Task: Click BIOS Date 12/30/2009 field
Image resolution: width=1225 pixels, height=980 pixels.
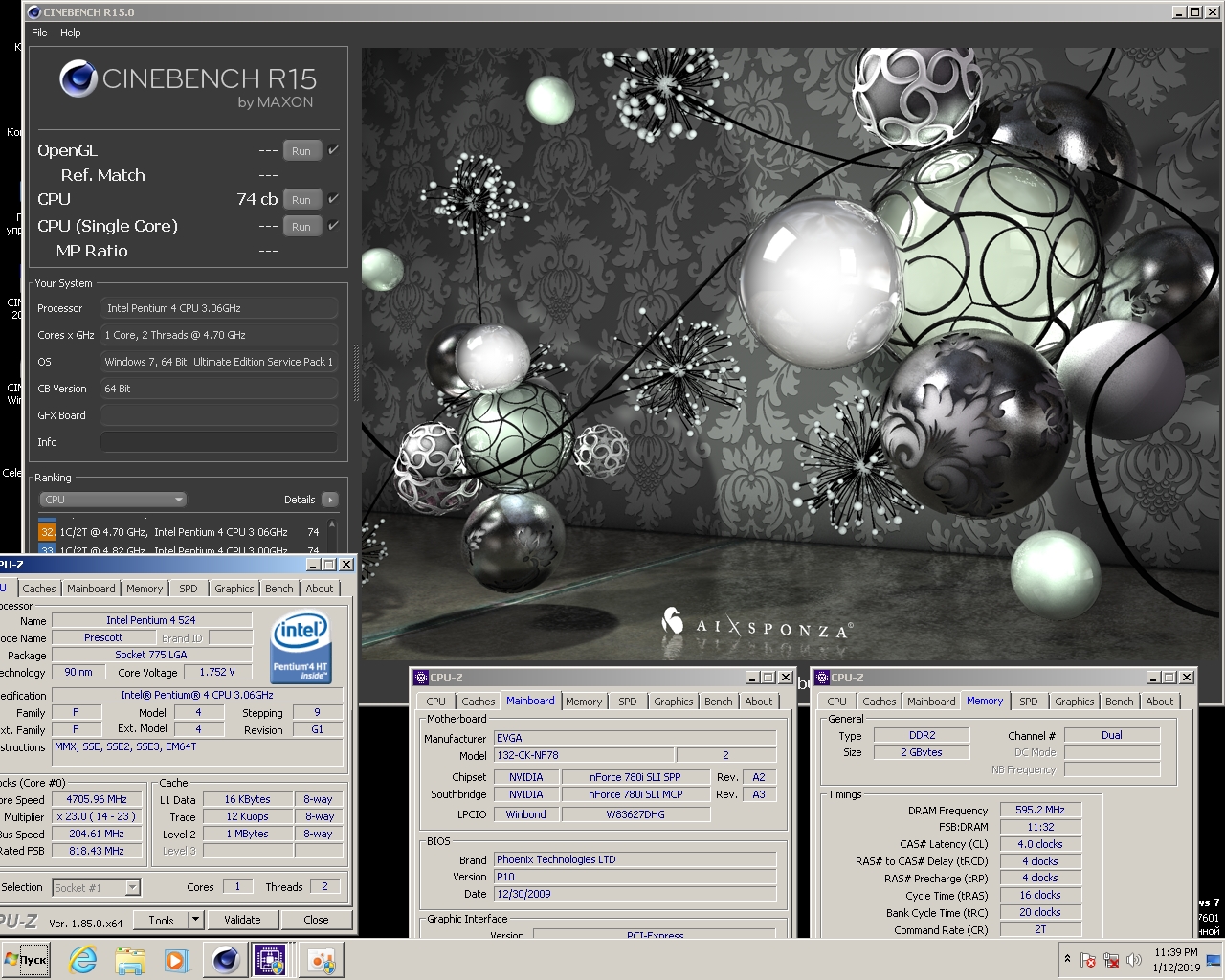Action: tap(635, 894)
